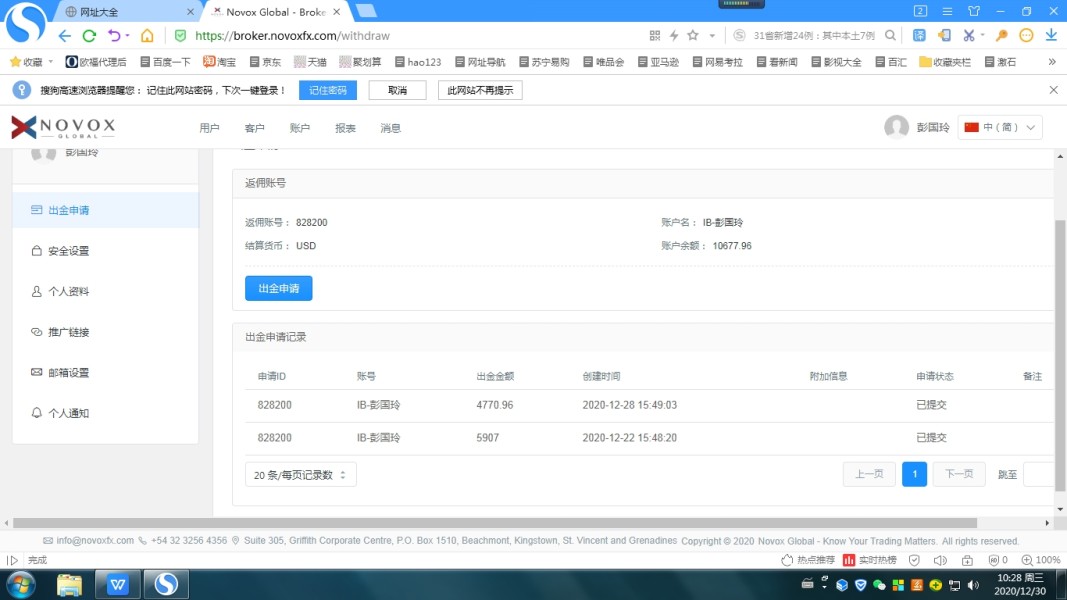This screenshot has width=1067, height=600.
Task: Click the 跳至 page number input field
Action: click(1040, 474)
